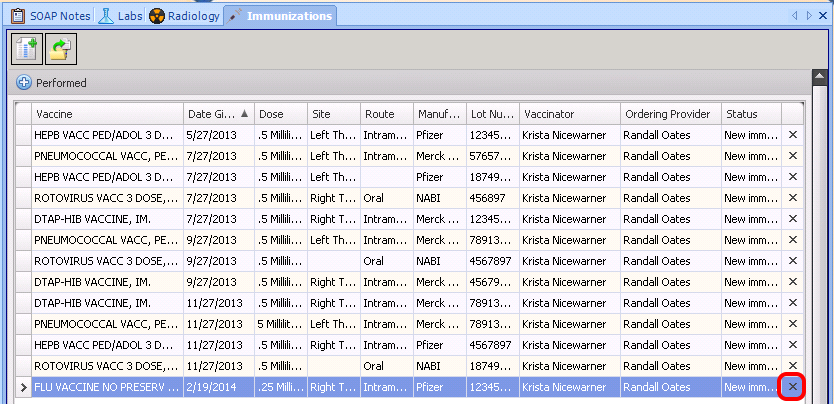The width and height of the screenshot is (834, 404).
Task: Sort by Ordering Provider column header
Action: tap(671, 114)
